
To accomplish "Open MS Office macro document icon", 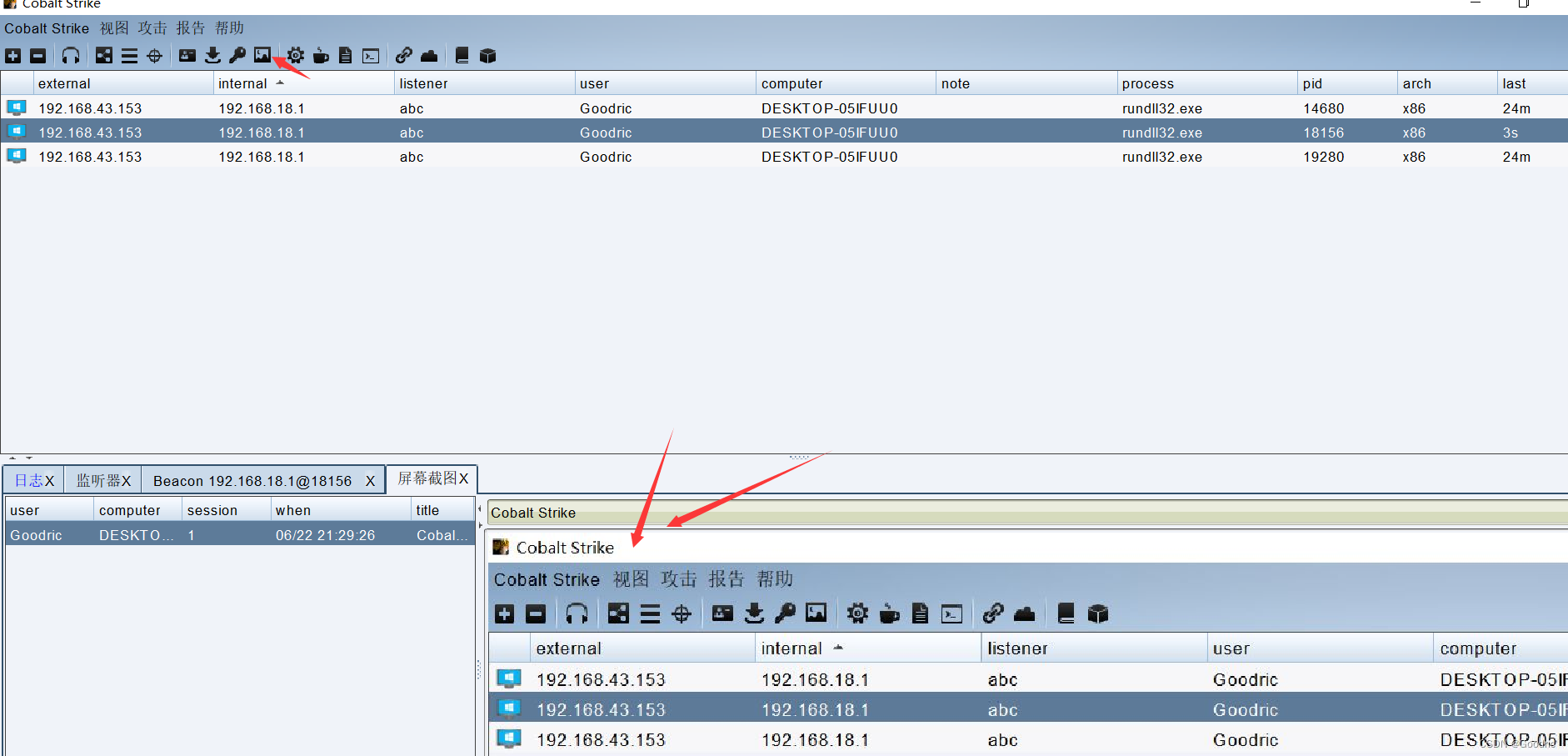I will [345, 56].
